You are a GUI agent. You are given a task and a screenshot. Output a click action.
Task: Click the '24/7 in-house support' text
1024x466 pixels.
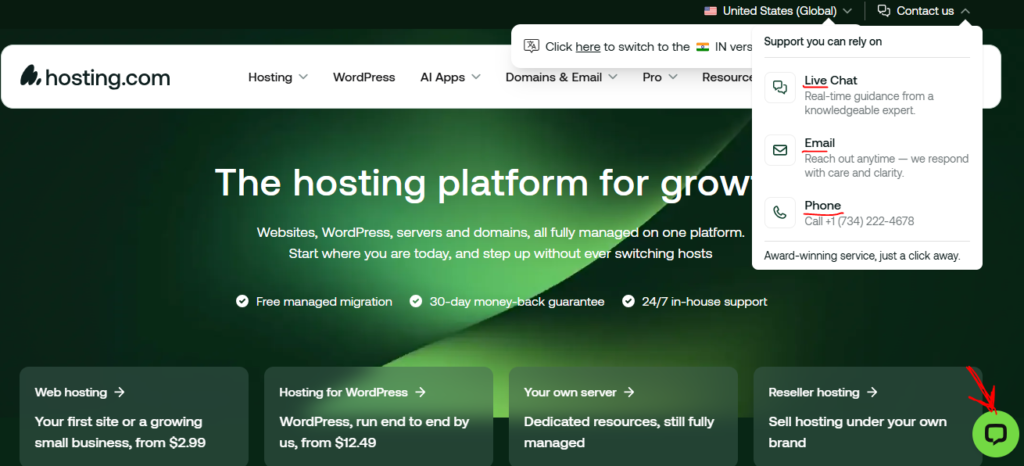(x=705, y=302)
